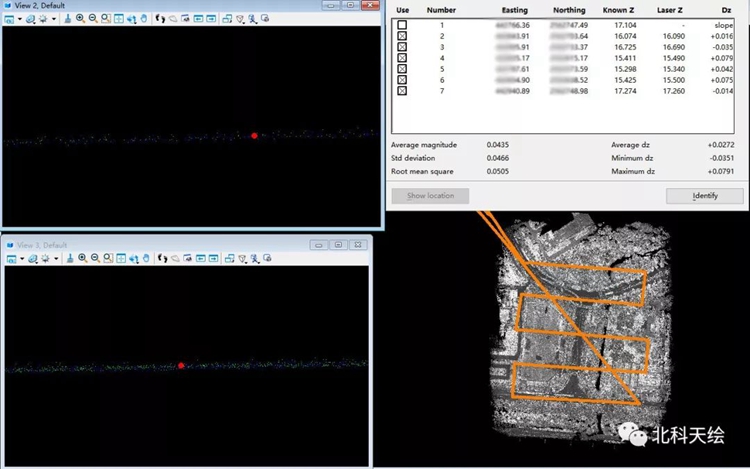Uncheck the Use checkbox for point 4
The width and height of the screenshot is (750, 469).
tap(402, 58)
